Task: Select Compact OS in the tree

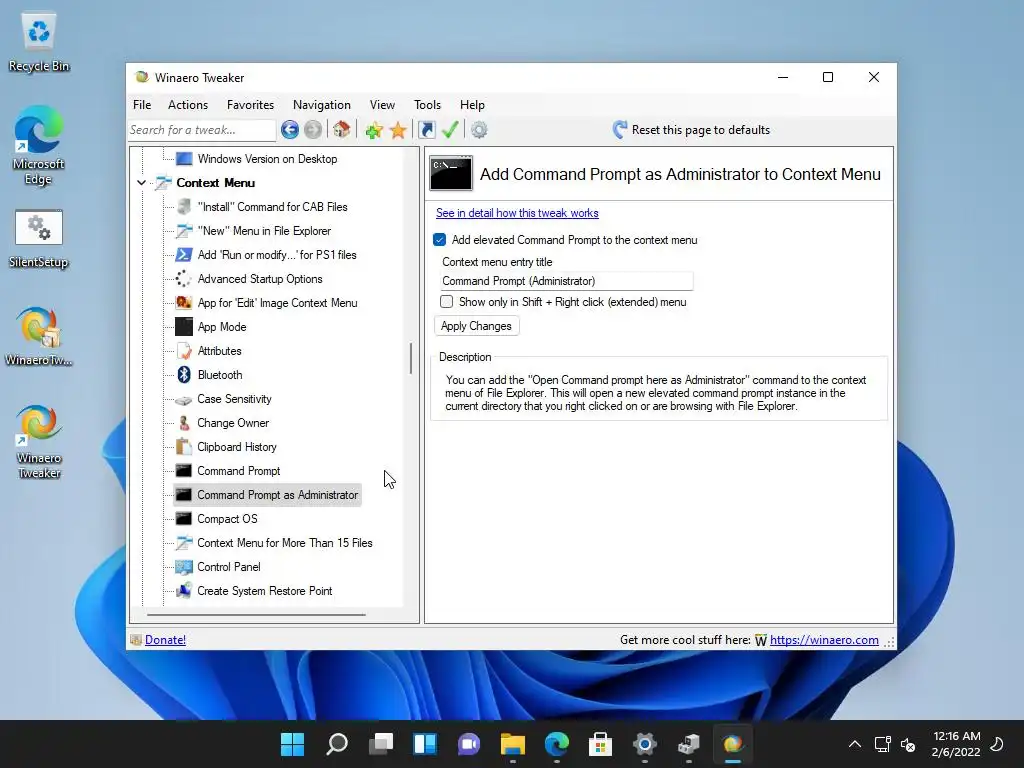Action: tap(227, 519)
